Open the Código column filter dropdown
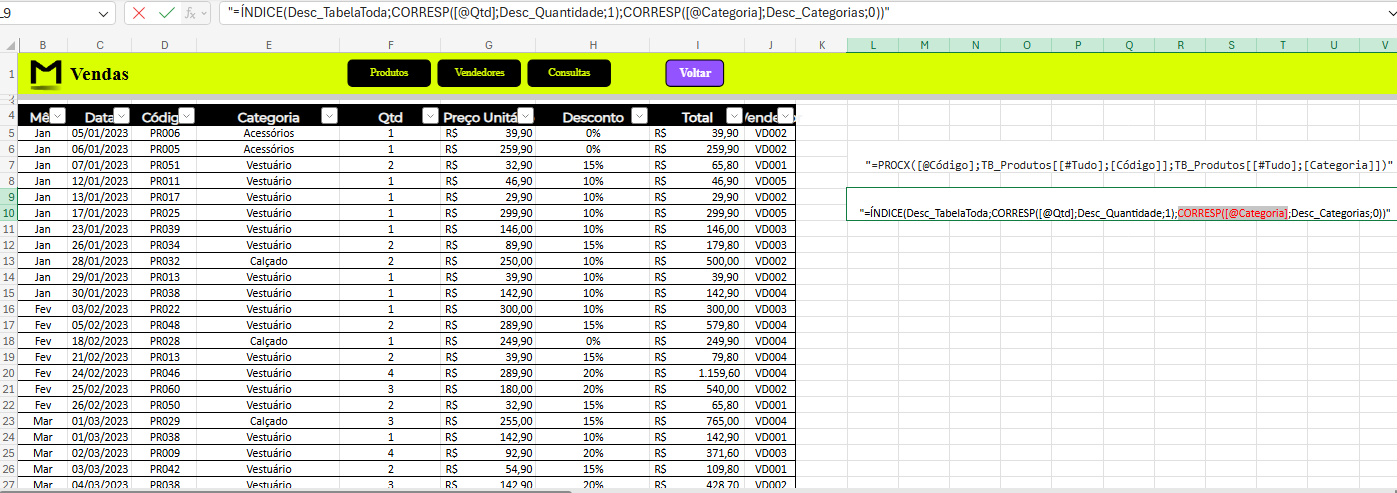Screen dimensions: 1397x493 coord(186,115)
